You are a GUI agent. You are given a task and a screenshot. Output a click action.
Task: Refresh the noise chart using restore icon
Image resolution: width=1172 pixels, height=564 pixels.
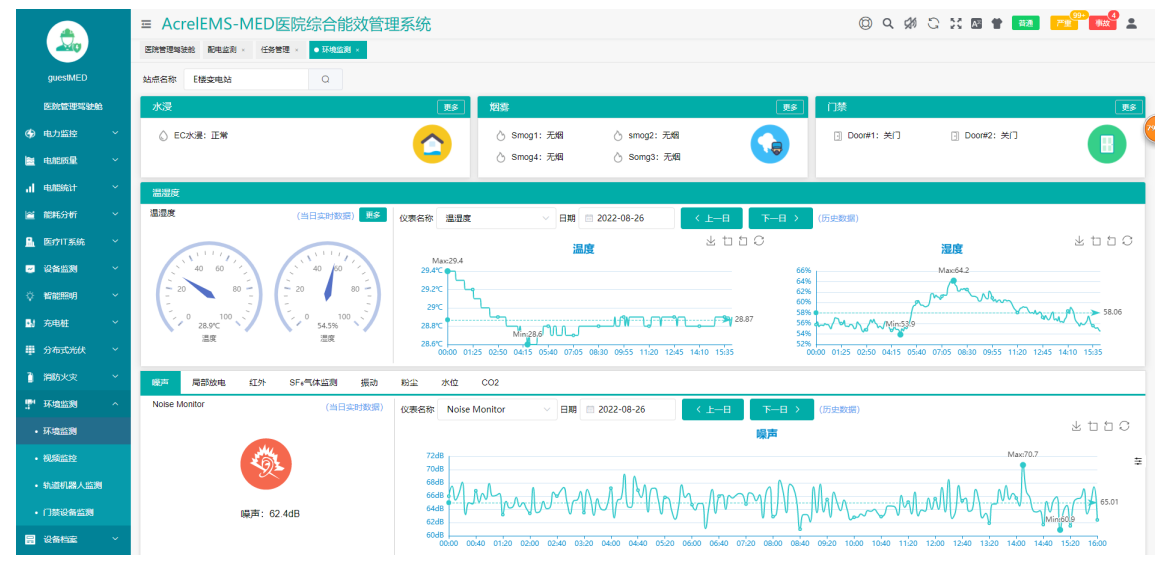tap(1125, 426)
